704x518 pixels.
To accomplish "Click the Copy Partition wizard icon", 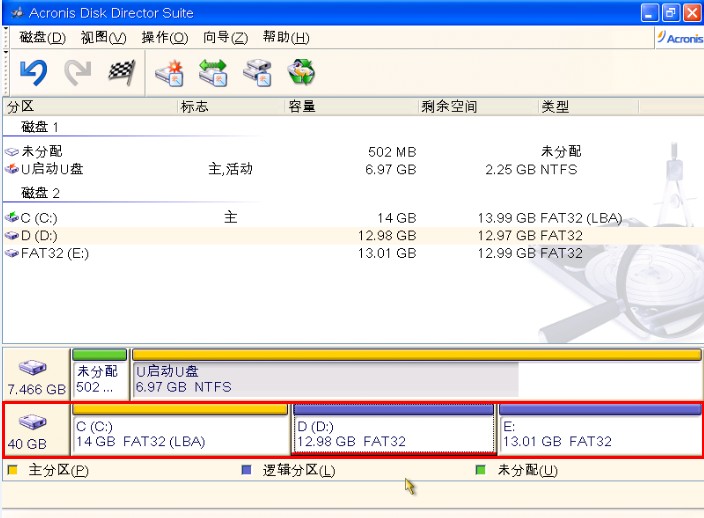I will click(257, 72).
